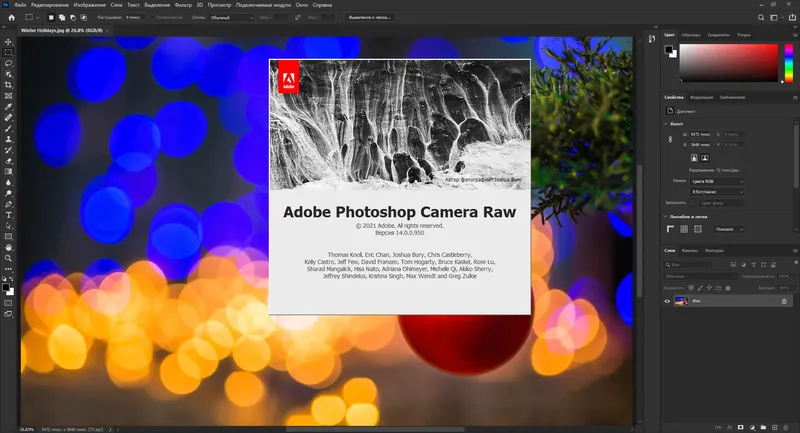The height and width of the screenshot is (433, 800).
Task: Switch to the Channels tab
Action: pos(689,251)
